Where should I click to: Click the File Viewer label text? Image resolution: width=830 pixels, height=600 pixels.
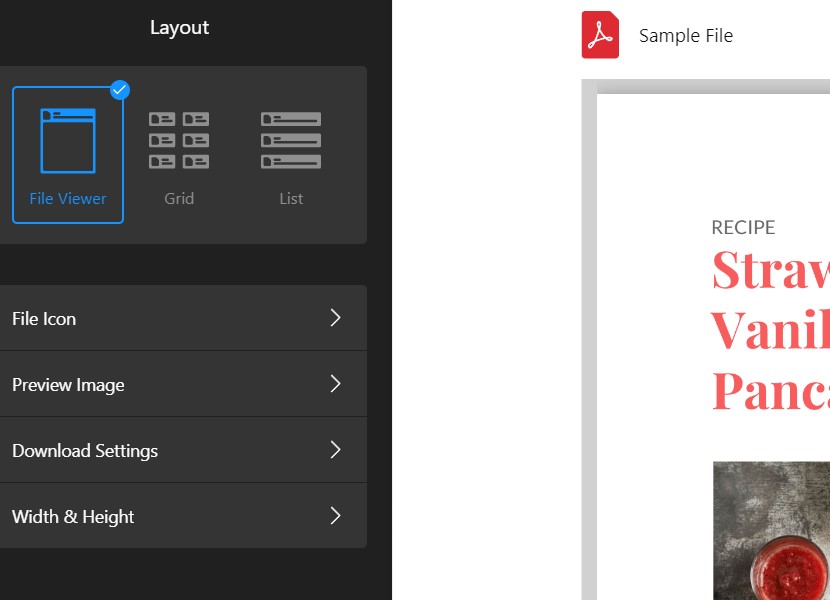click(x=68, y=198)
